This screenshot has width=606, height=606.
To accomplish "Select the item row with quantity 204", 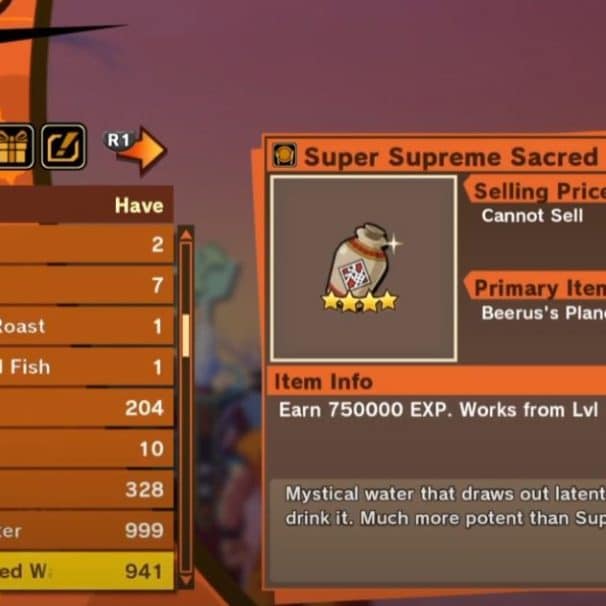I will (87, 408).
